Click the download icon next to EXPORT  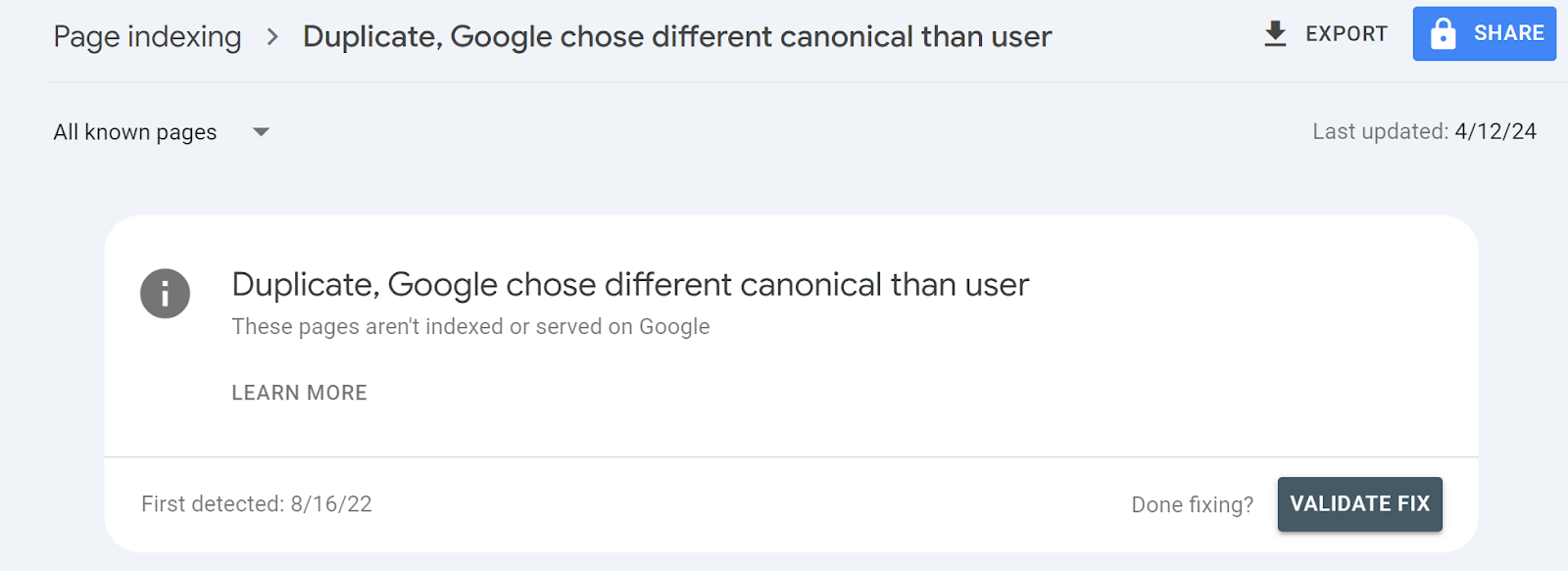point(1274,33)
